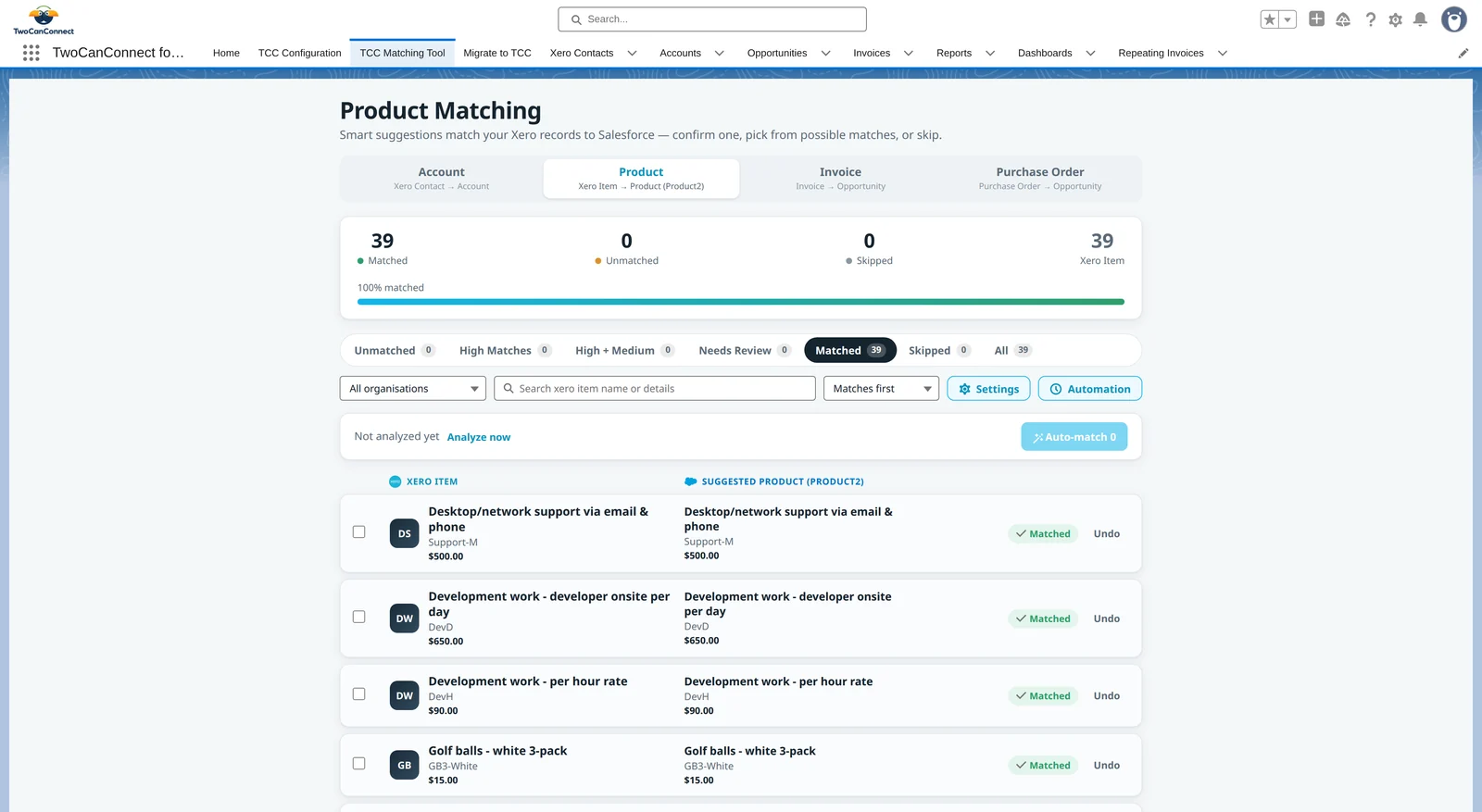Undo match for developer onsite per day

[1107, 618]
